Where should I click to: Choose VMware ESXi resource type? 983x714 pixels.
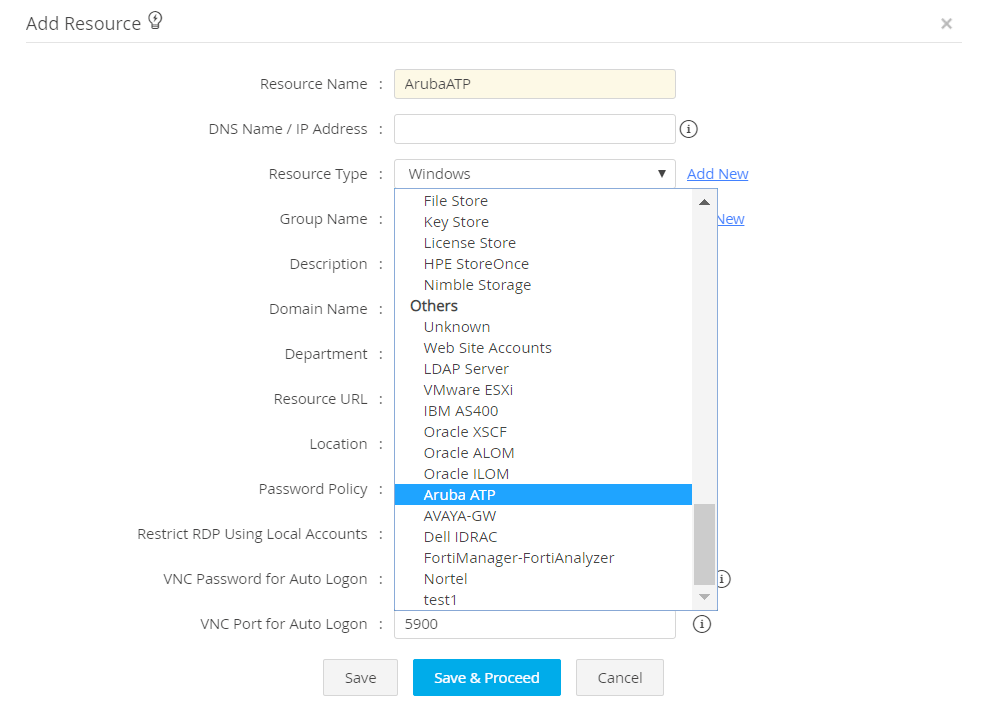click(x=468, y=390)
